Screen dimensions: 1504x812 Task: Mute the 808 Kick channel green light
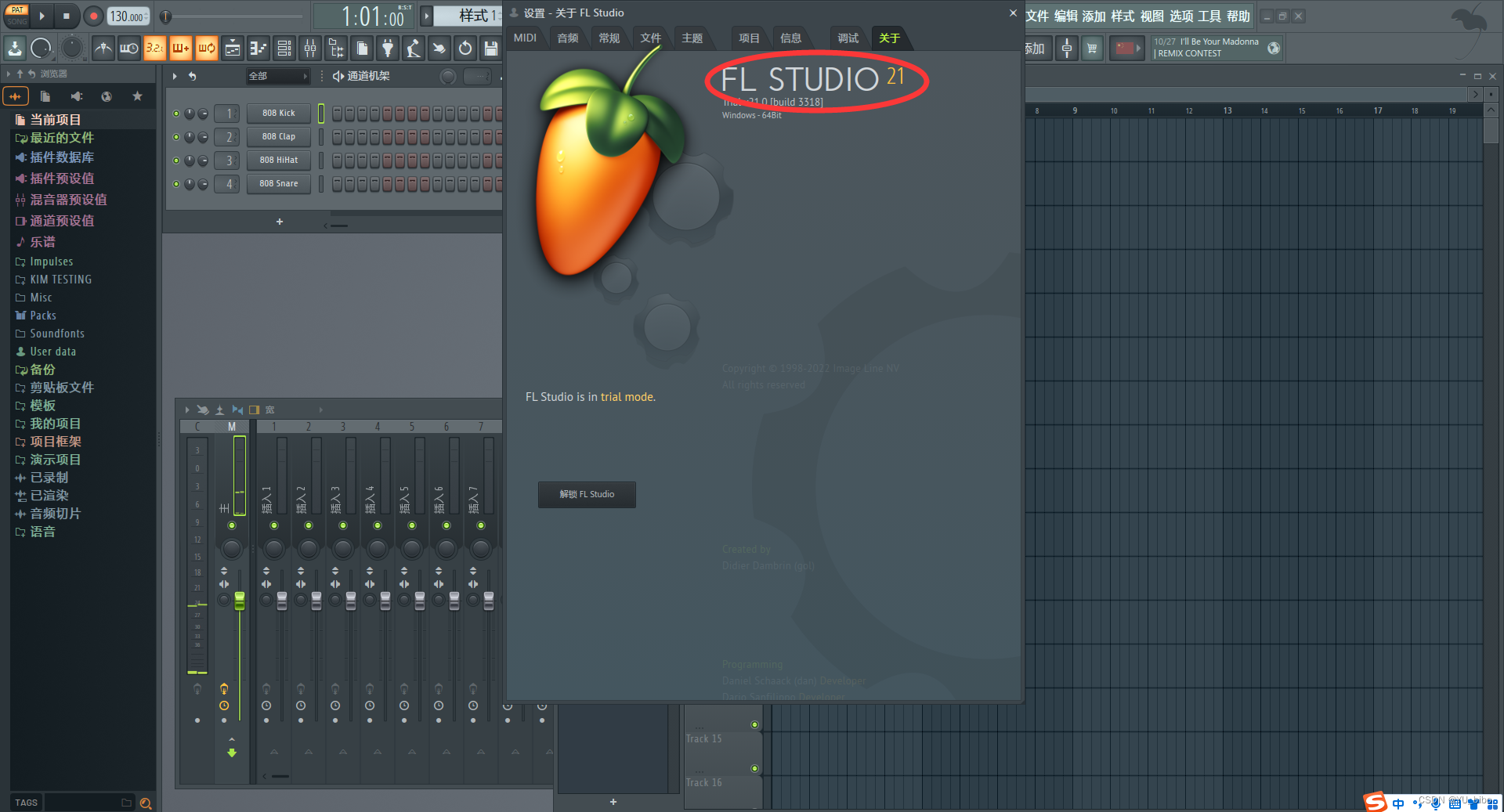coord(176,114)
